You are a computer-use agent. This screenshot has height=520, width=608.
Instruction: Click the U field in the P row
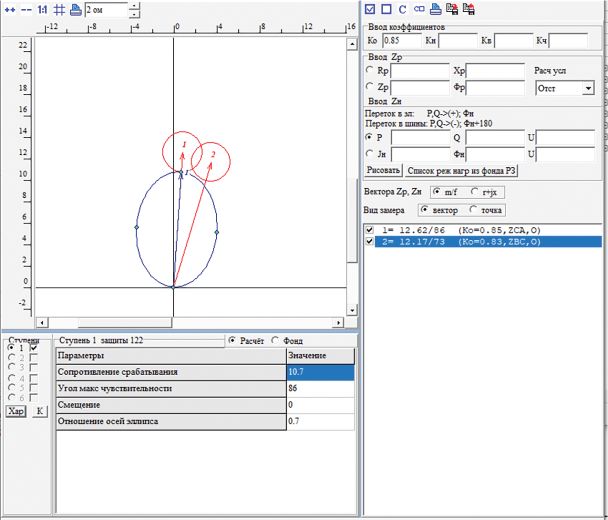pyautogui.click(x=566, y=138)
